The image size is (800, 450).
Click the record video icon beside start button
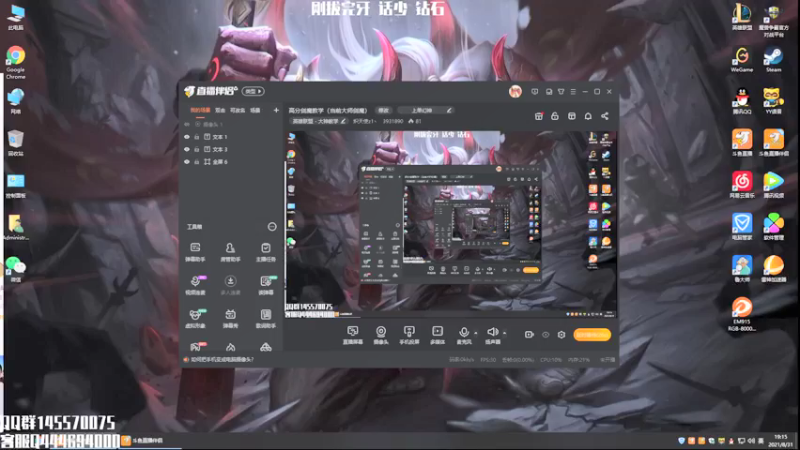point(529,335)
